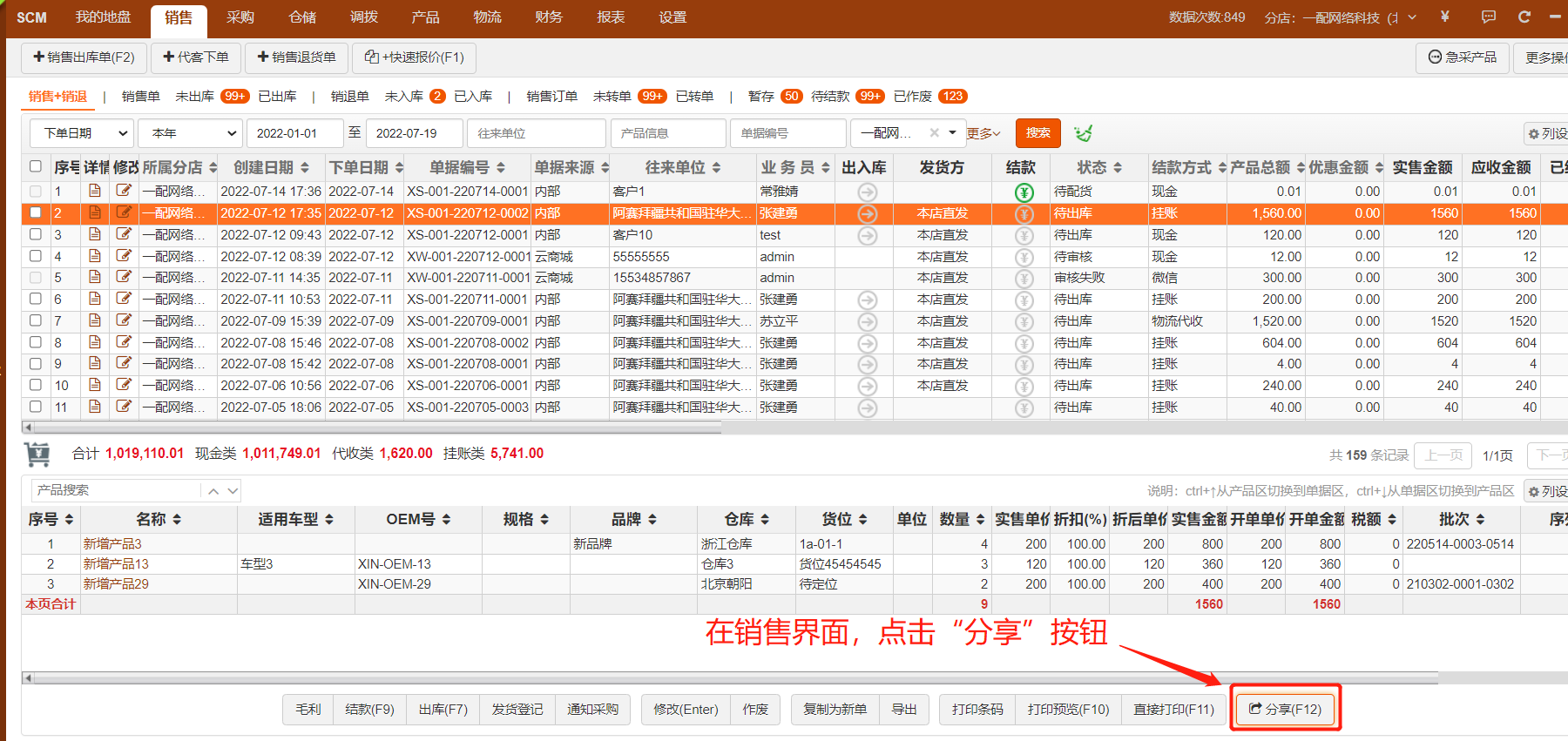Open the 财务 menu

pos(549,17)
